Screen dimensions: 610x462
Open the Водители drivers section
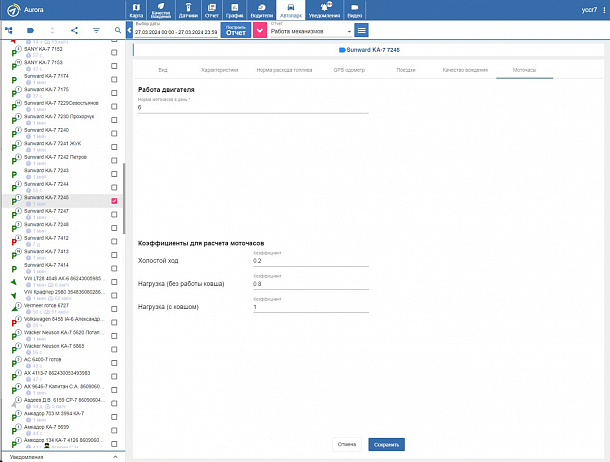tap(261, 10)
